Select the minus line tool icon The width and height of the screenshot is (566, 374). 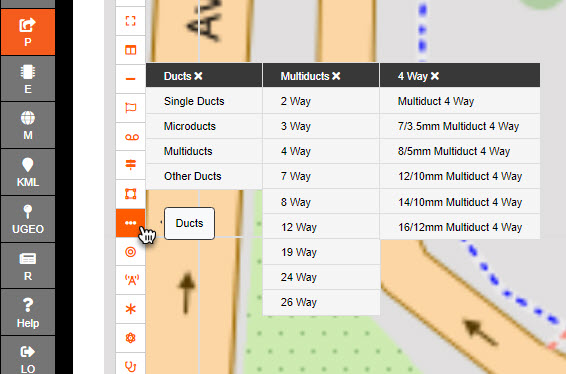(x=130, y=79)
